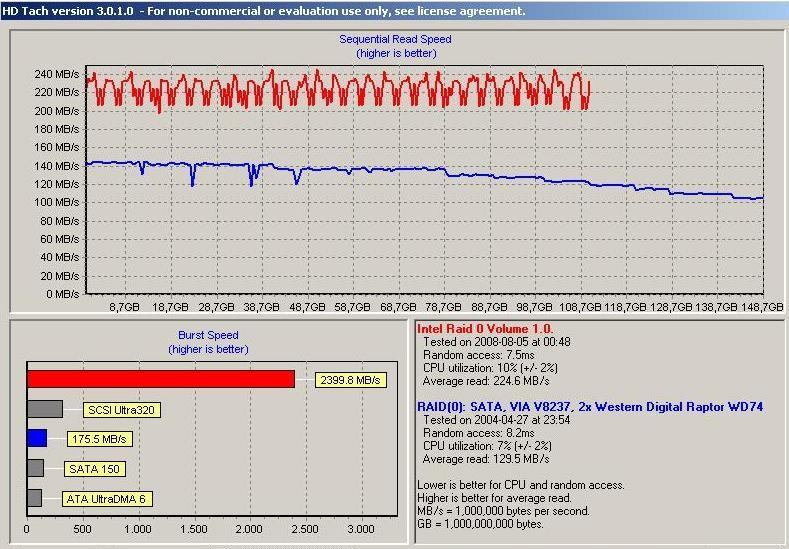Select the 175.5 MB/s burst label
789x549 pixels.
[x=99, y=439]
